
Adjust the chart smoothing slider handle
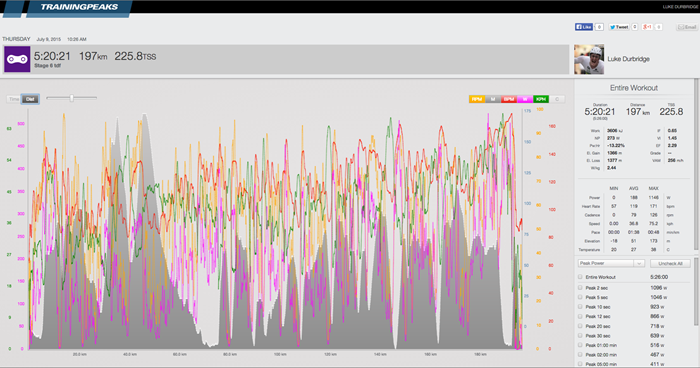click(x=71, y=98)
